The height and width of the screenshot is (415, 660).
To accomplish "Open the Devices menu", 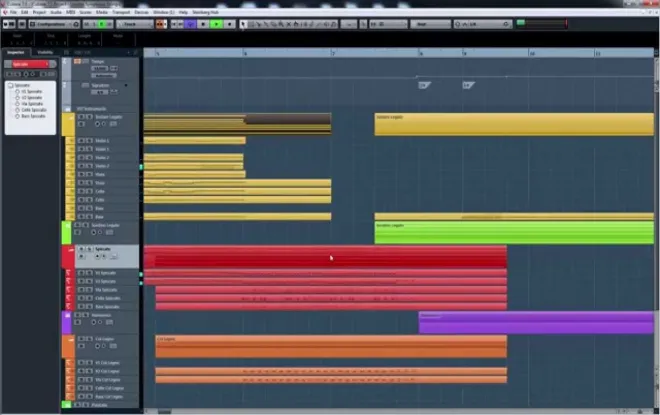I will (x=141, y=12).
